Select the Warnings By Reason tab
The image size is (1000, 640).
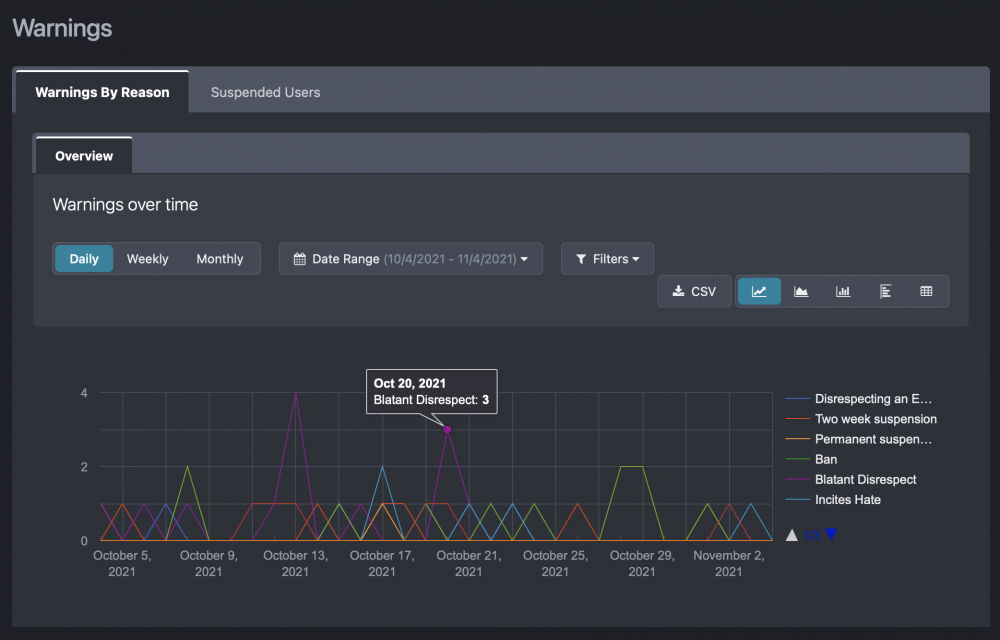pyautogui.click(x=102, y=92)
